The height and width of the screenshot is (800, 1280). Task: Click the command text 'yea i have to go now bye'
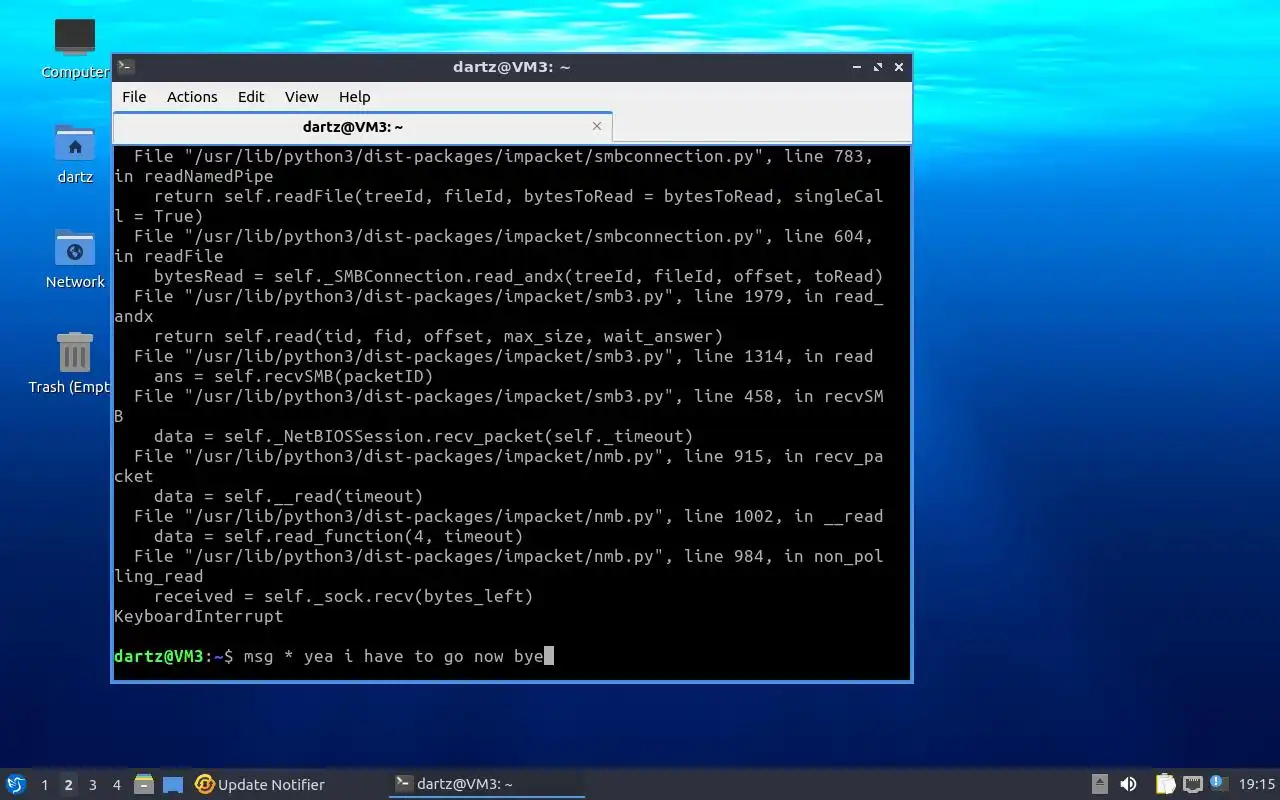point(423,657)
